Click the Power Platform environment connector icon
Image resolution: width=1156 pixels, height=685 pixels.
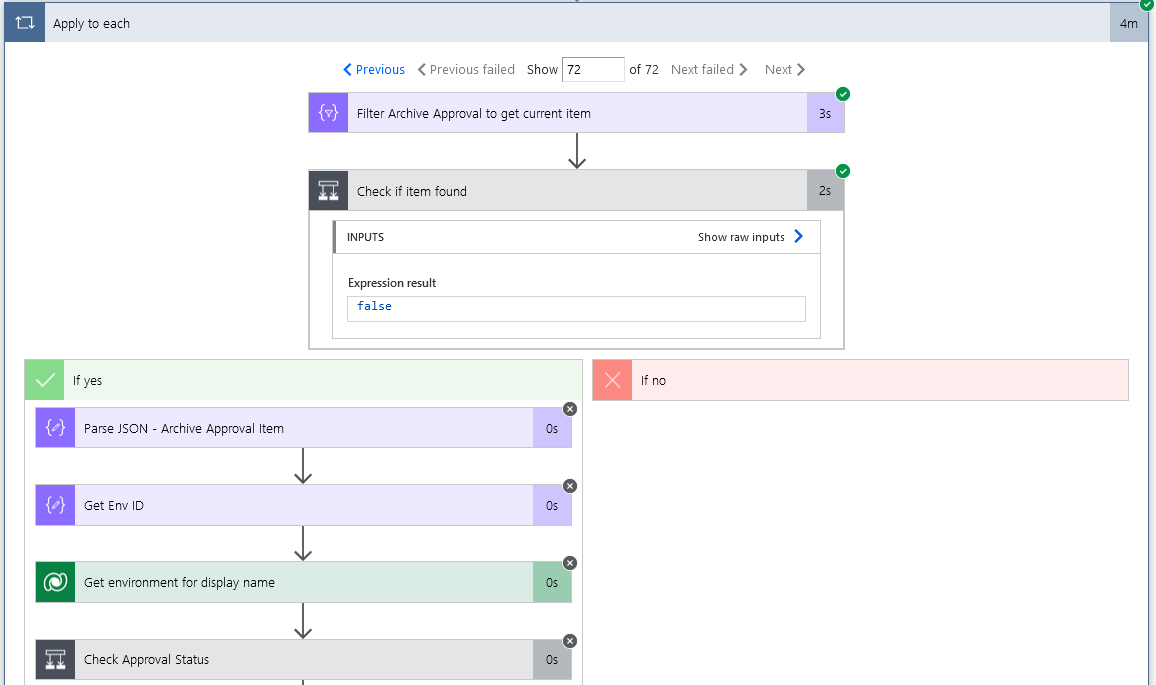[x=54, y=582]
